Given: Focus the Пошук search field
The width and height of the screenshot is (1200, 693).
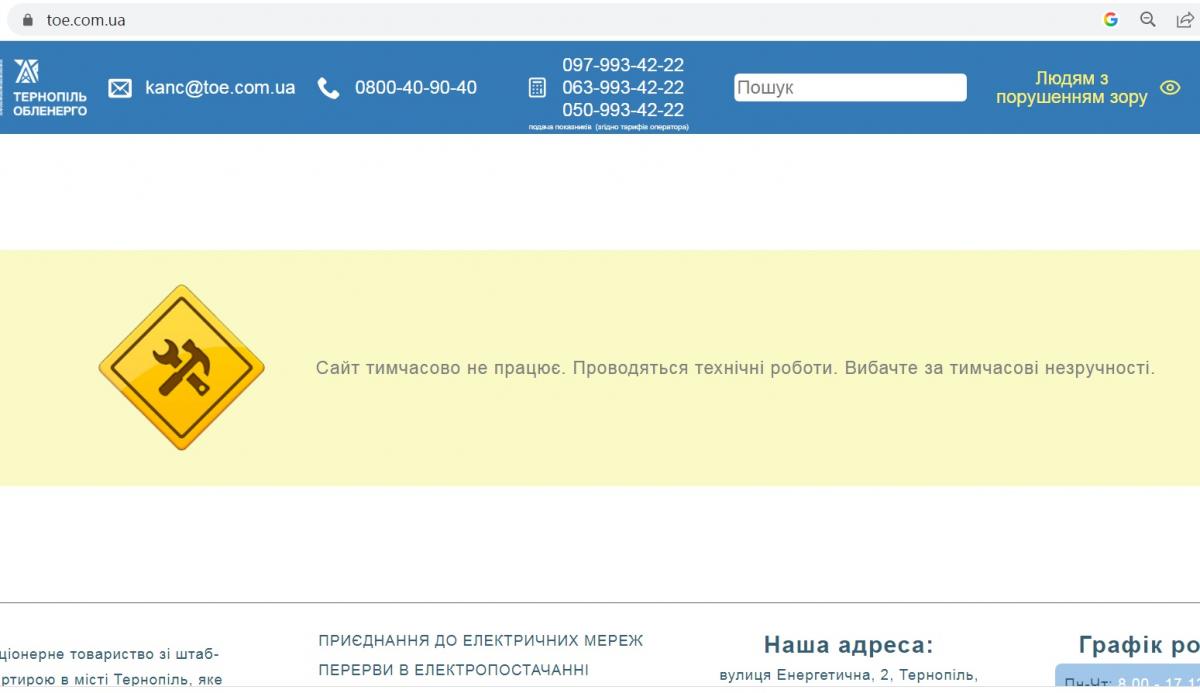Looking at the screenshot, I should (850, 88).
